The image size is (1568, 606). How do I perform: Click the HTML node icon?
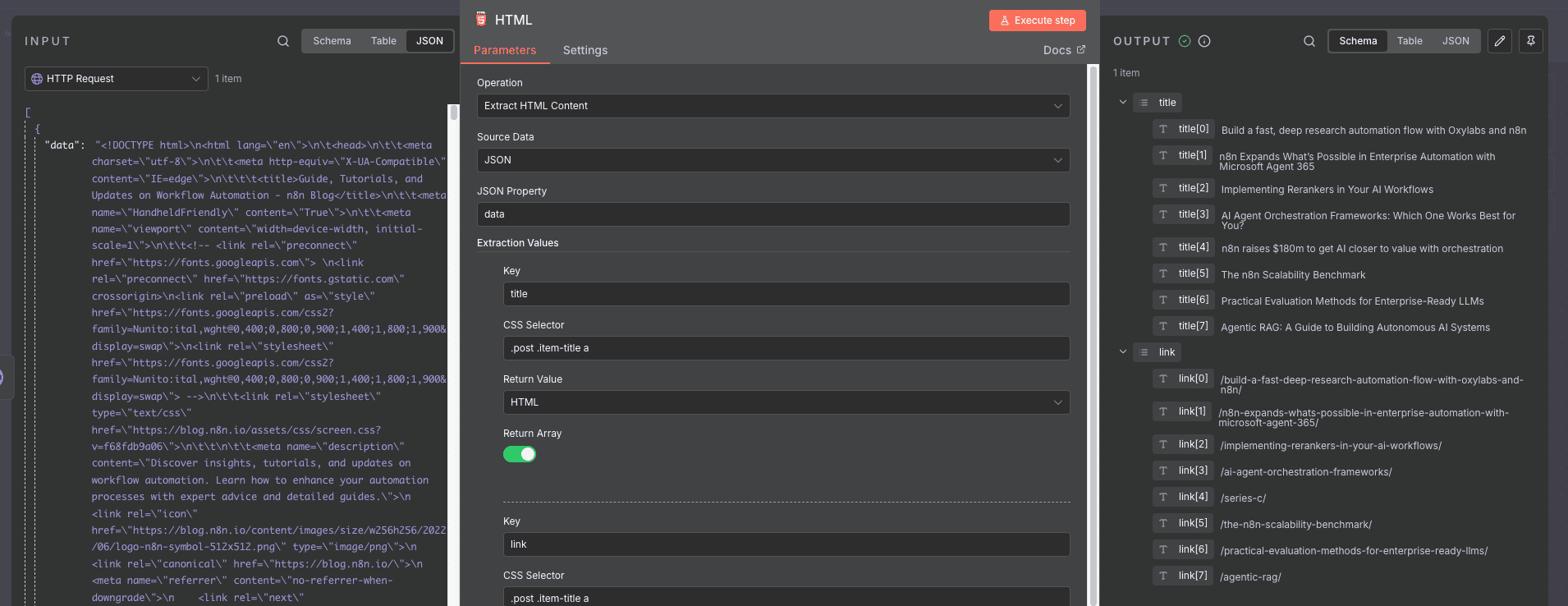481,19
